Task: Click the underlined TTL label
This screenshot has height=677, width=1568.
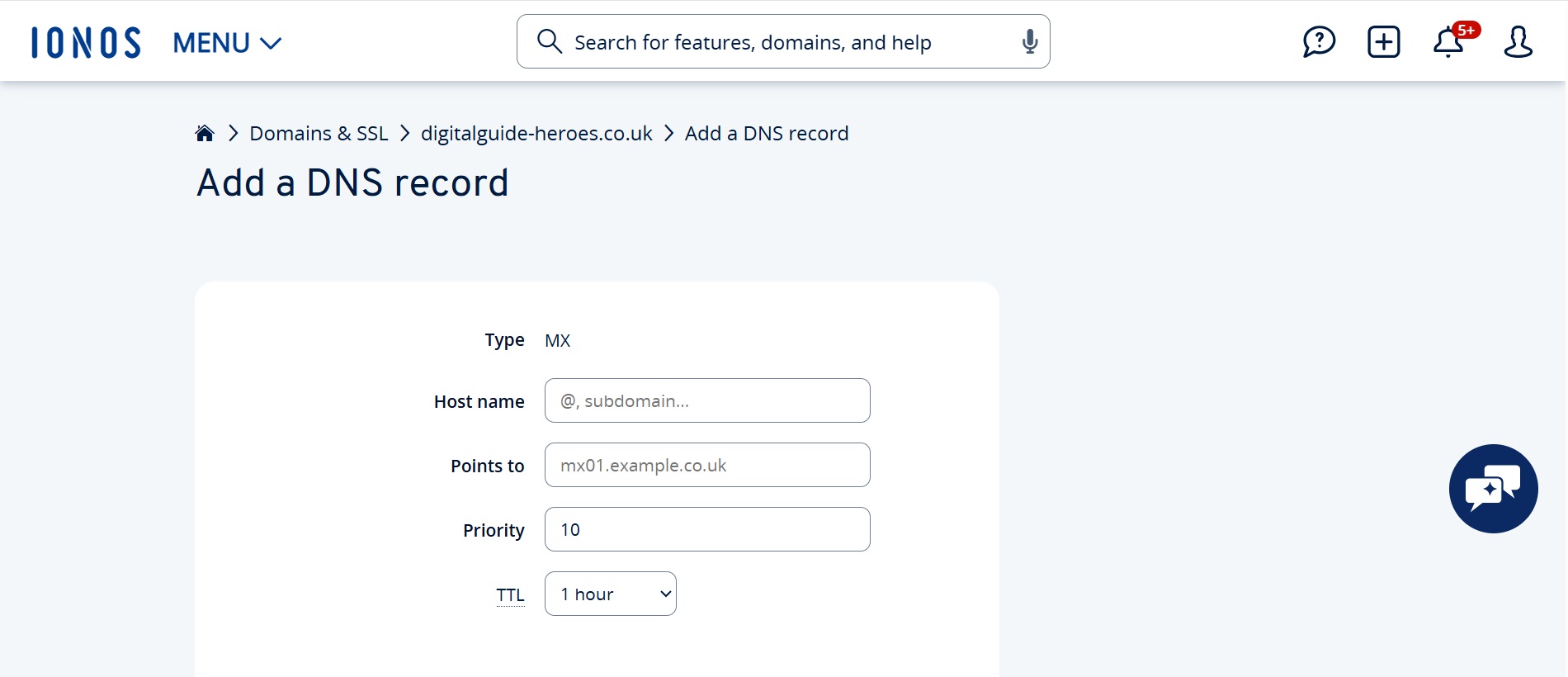Action: point(510,595)
